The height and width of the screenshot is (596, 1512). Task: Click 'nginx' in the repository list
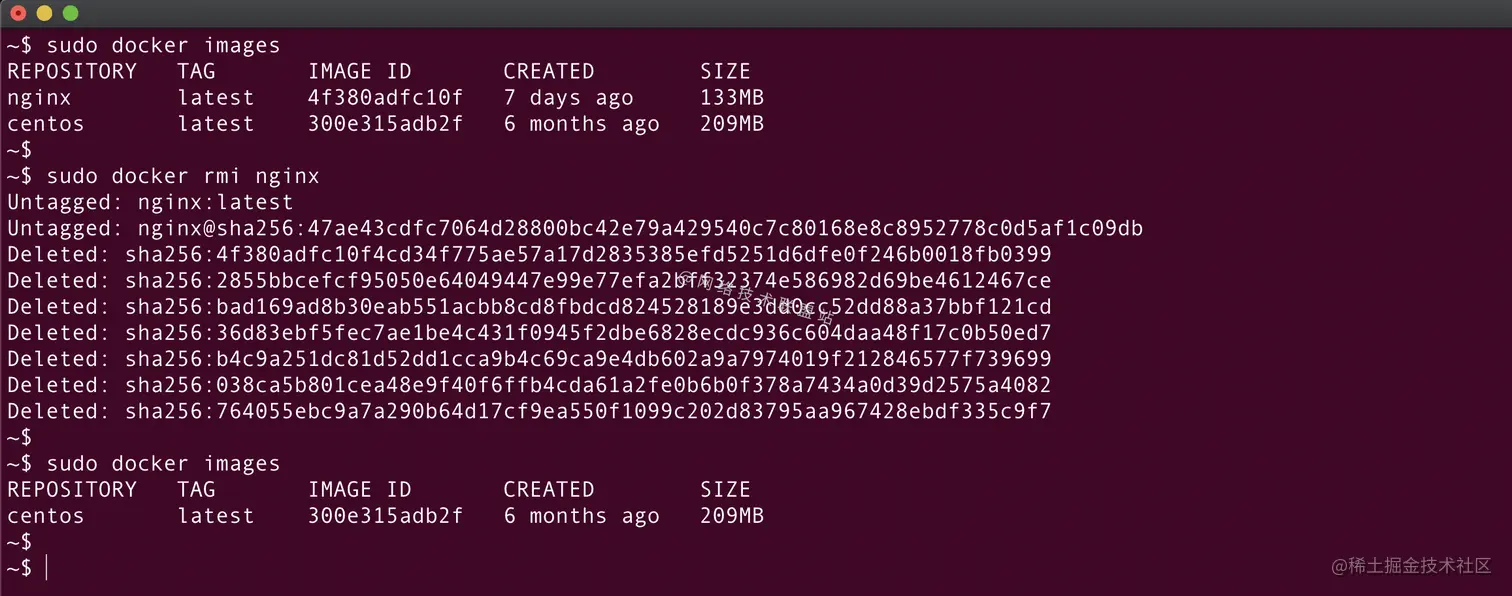tap(39, 98)
